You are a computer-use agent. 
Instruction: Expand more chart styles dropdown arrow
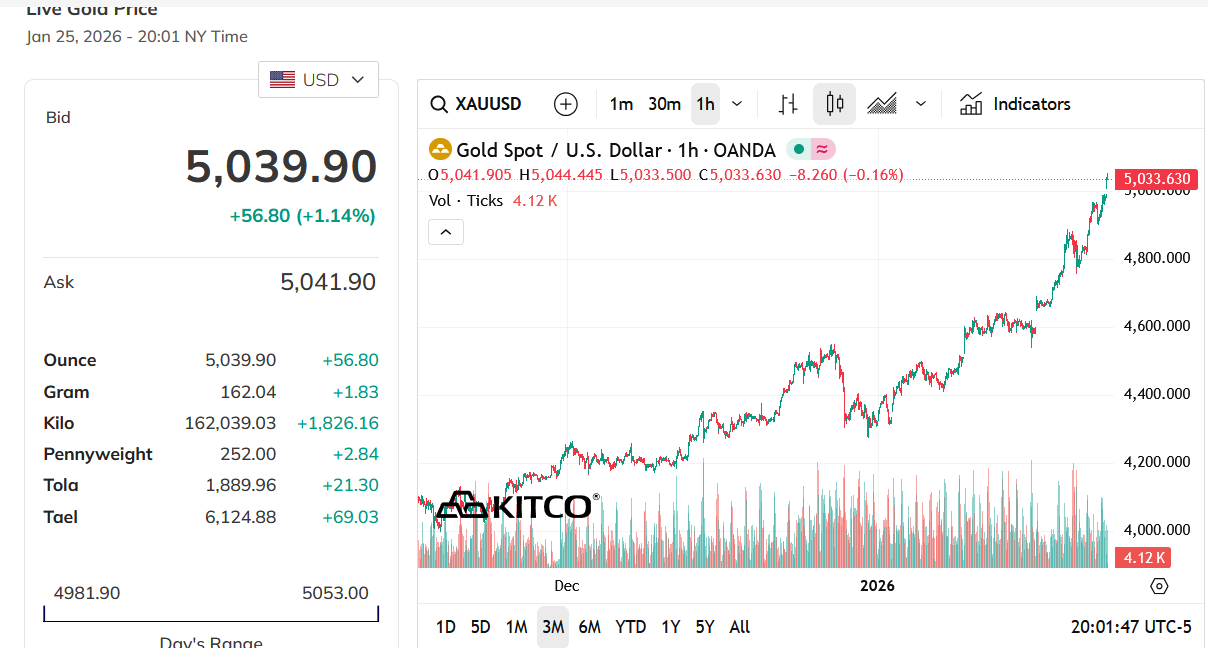tap(921, 104)
